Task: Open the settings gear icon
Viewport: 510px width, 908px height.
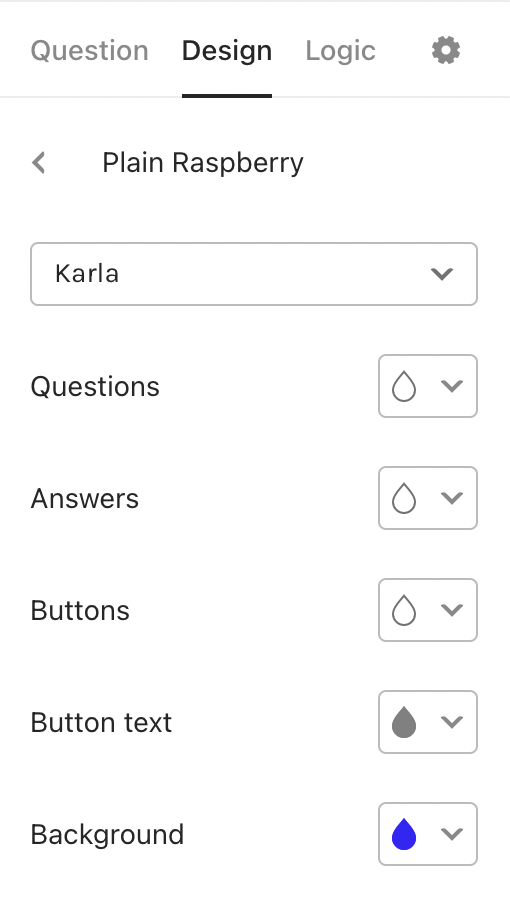Action: click(446, 50)
